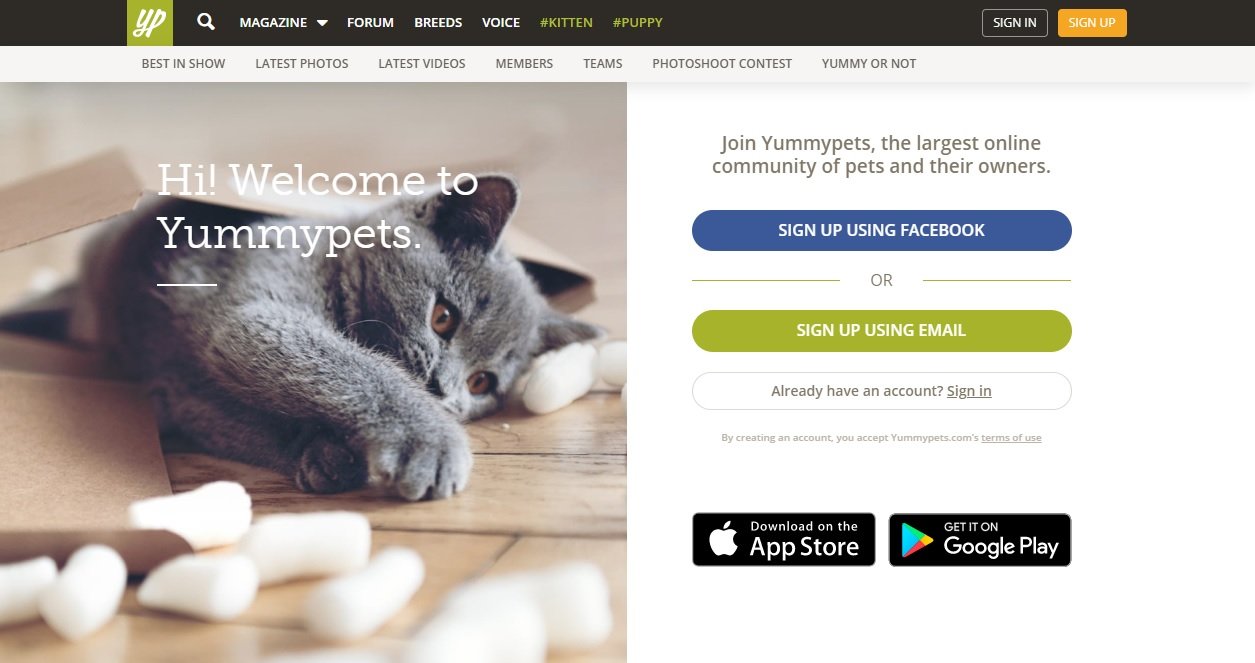Viewport: 1255px width, 663px height.
Task: Follow the terms of use link
Action: [1011, 438]
